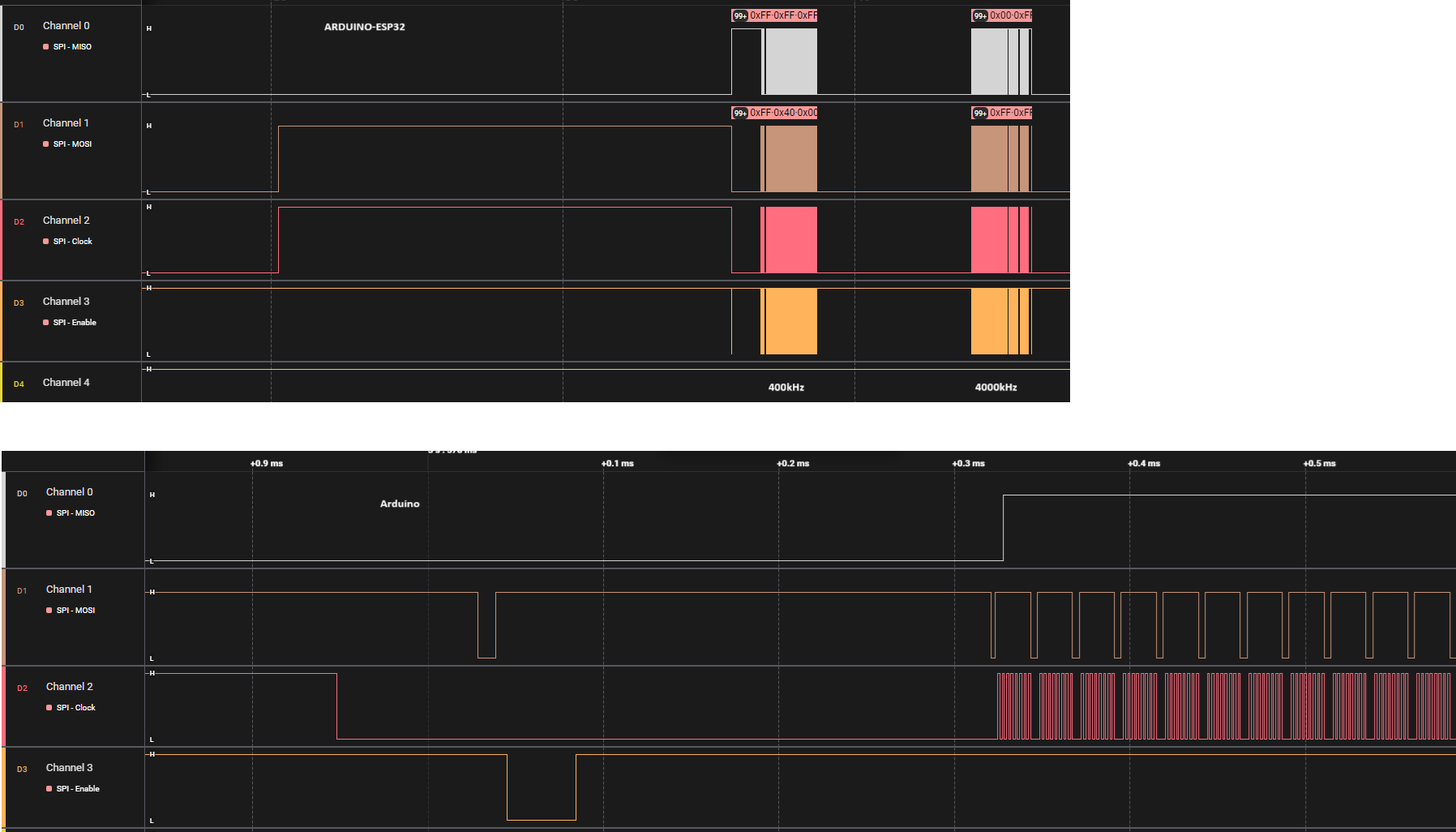Viewport: 1456px width, 832px height.
Task: Click the +0.5 ms time marker
Action: [1320, 464]
